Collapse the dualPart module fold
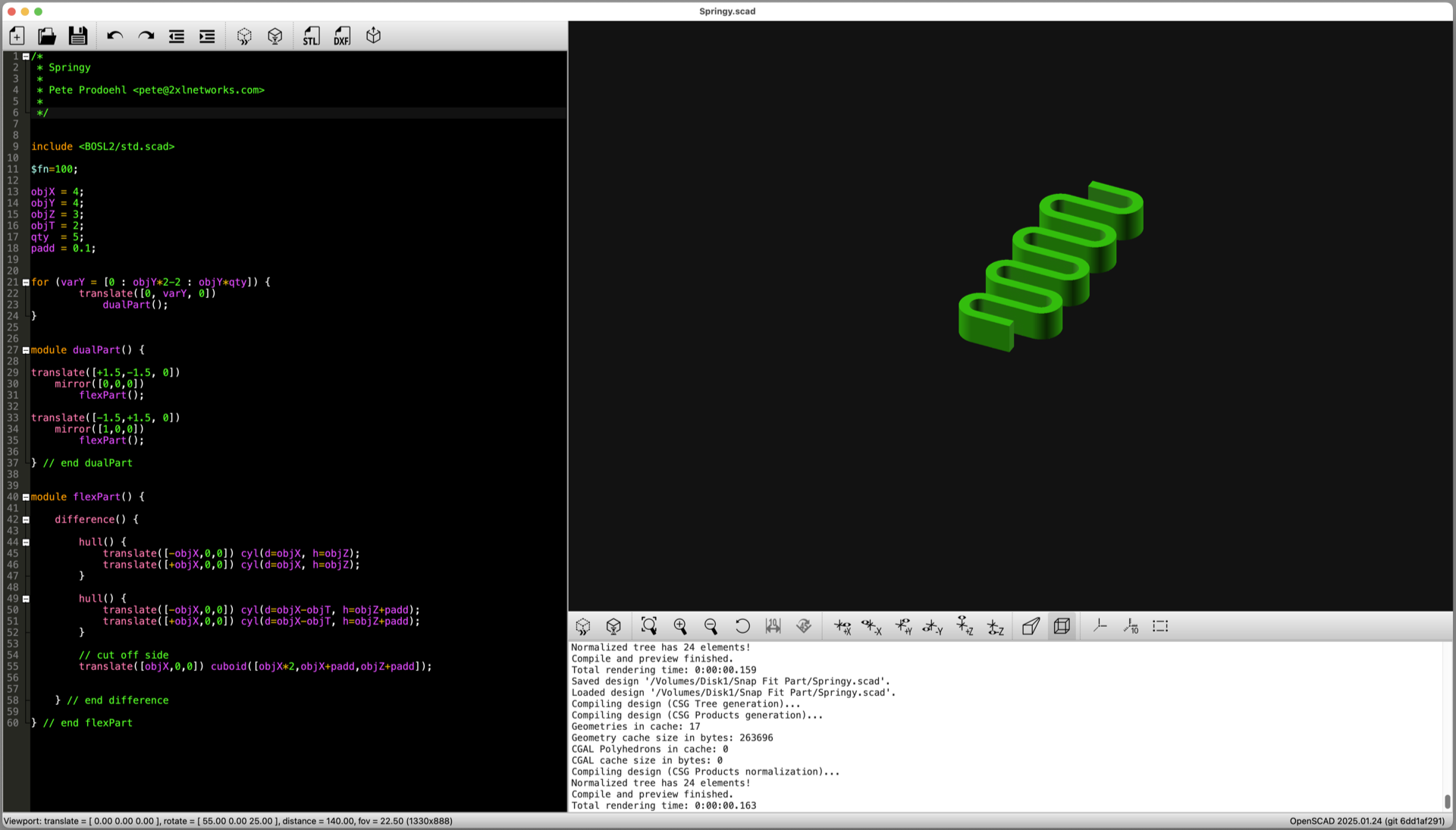 [26, 350]
